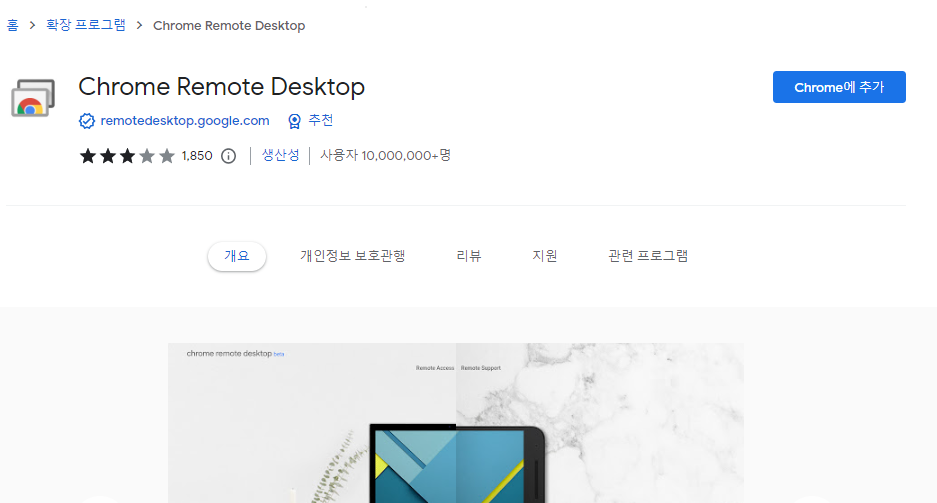Go to 홈 breadcrumb link
937x503 pixels.
tap(13, 25)
